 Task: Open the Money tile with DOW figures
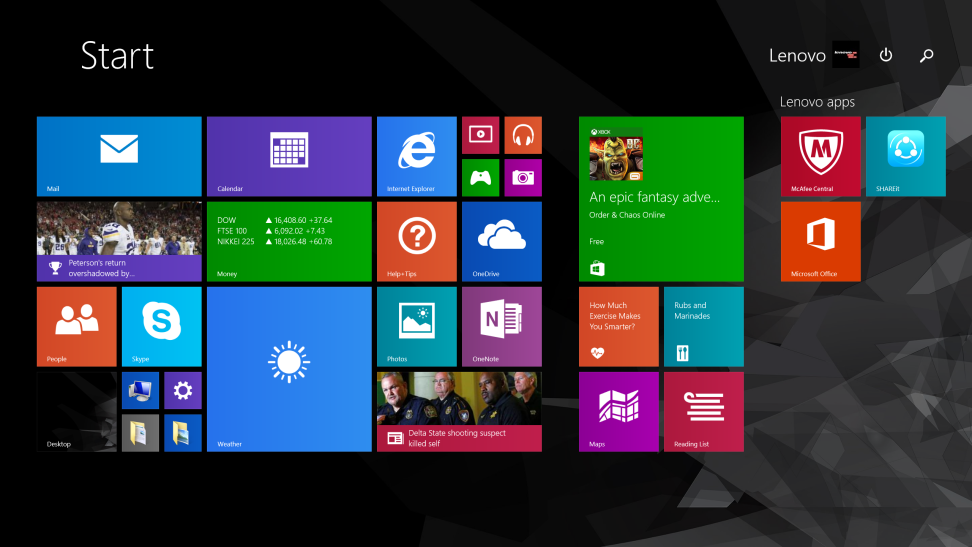pos(289,241)
